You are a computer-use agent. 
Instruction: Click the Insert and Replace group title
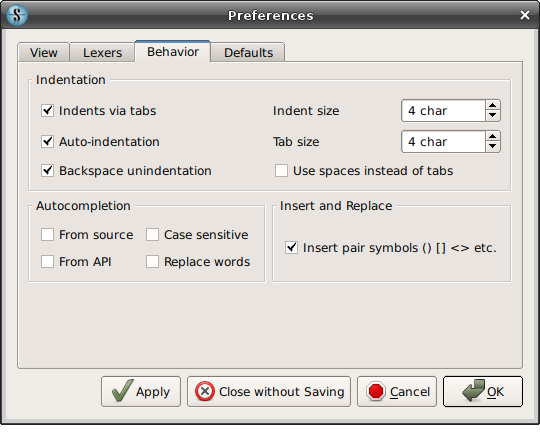tap(336, 206)
